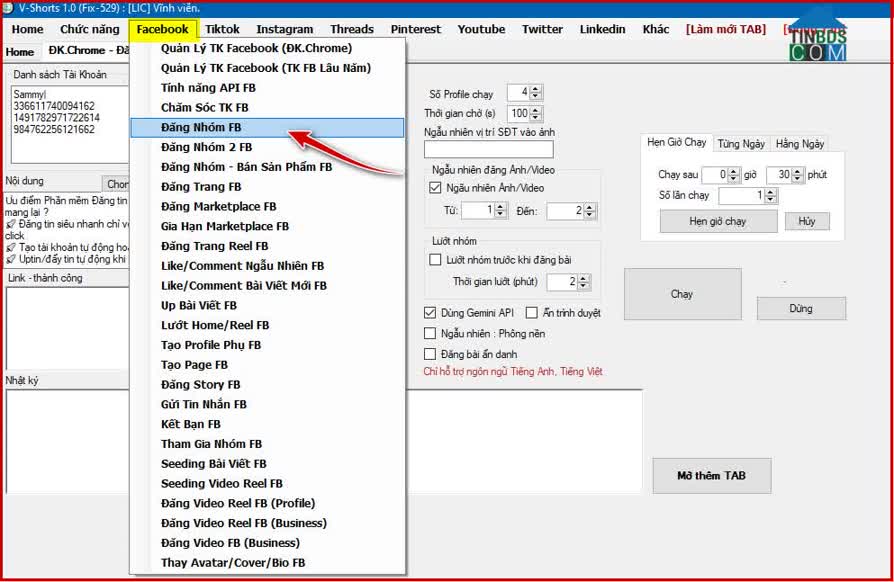Open the Threads menu
Viewport: 894px width, 582px height.
point(352,29)
